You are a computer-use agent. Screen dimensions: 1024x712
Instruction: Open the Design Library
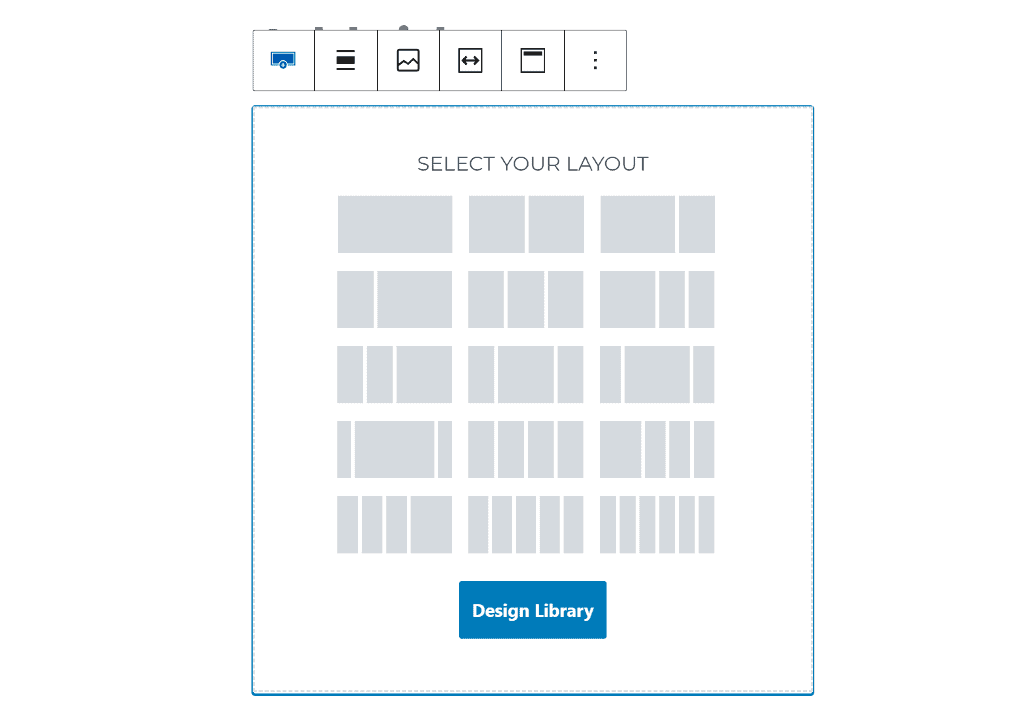[x=532, y=610]
